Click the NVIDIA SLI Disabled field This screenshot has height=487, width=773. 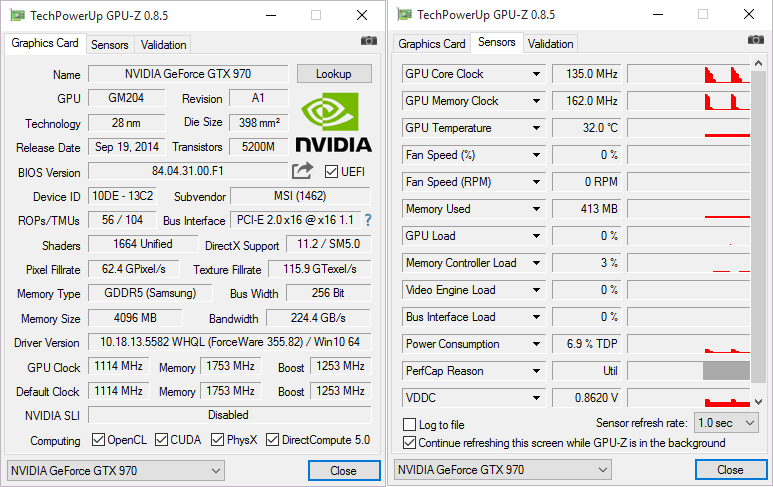230,415
